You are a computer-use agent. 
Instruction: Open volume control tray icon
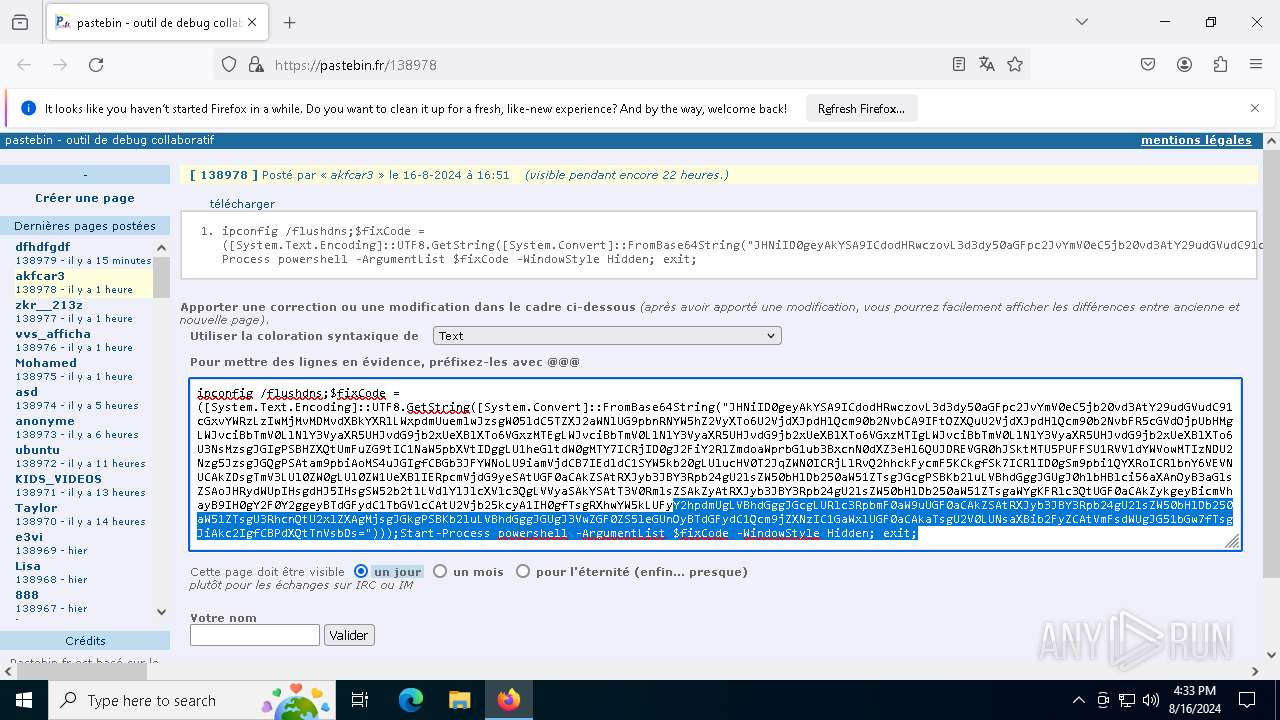tap(1151, 700)
